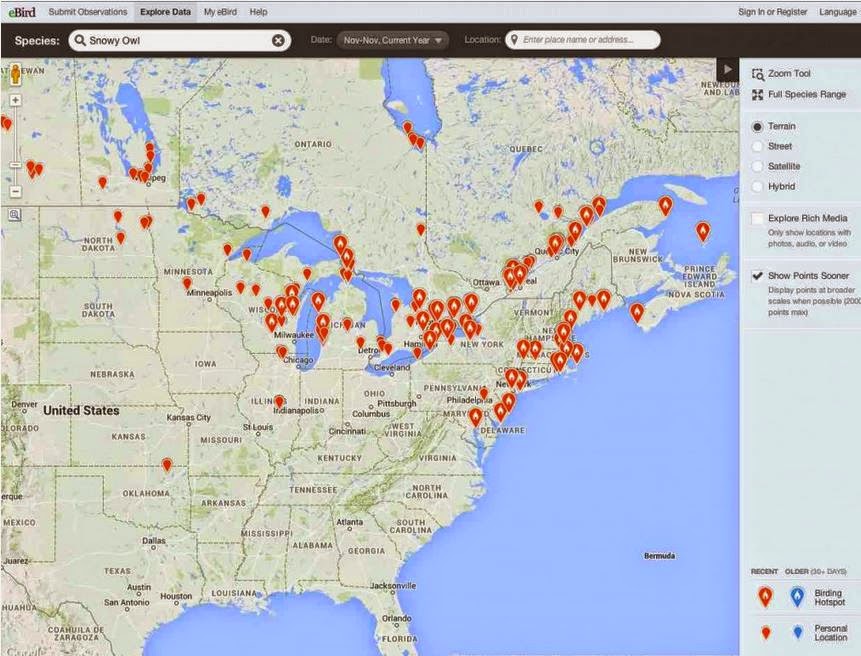Click Sign In or Register link

[x=773, y=12]
